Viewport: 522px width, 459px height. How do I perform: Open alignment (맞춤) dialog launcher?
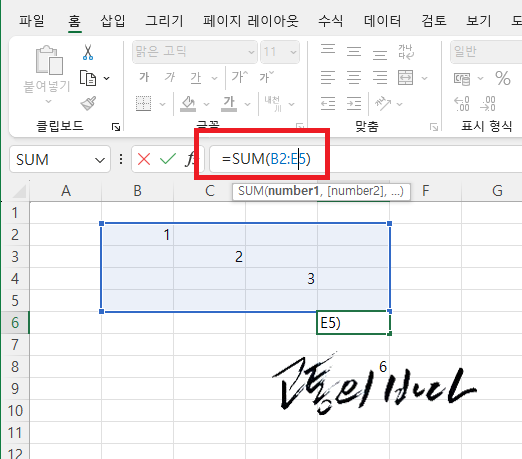pyautogui.click(x=434, y=127)
